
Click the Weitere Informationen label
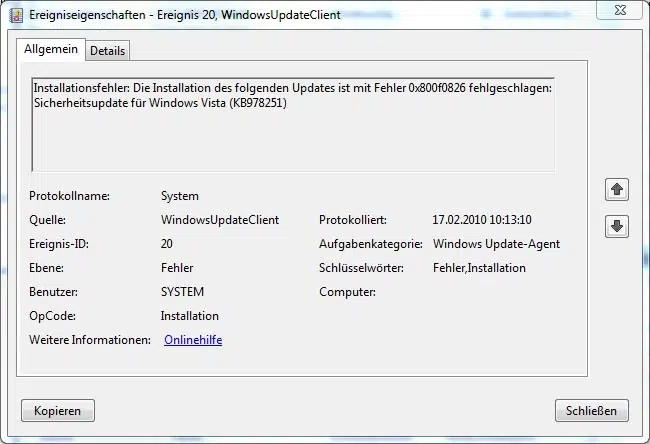tap(90, 340)
